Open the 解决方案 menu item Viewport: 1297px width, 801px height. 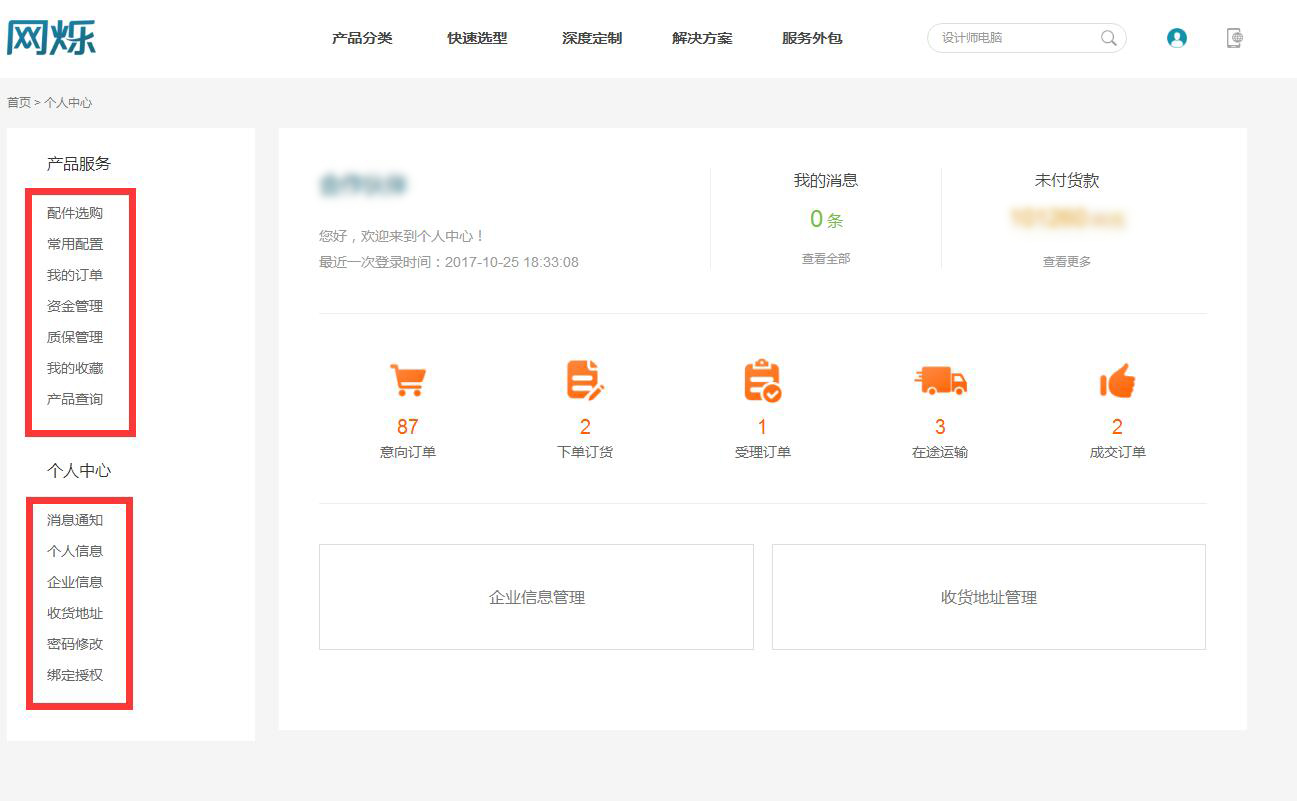pyautogui.click(x=702, y=38)
